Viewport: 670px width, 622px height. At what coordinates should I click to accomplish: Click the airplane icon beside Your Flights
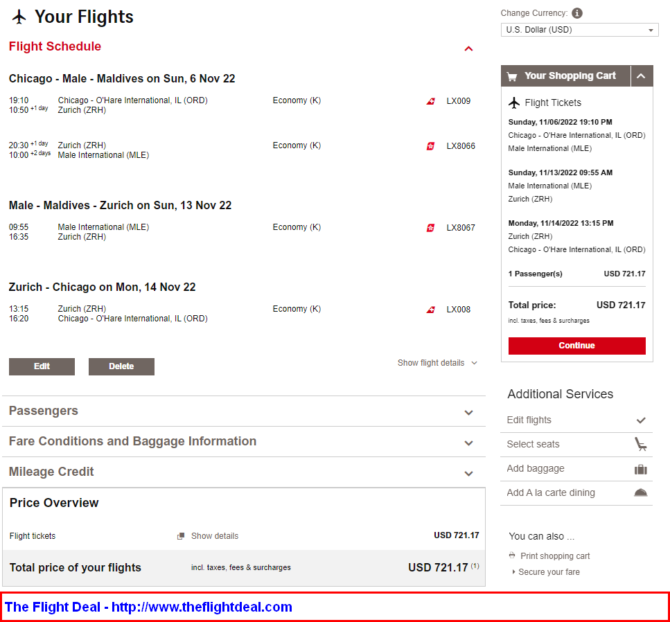point(19,17)
